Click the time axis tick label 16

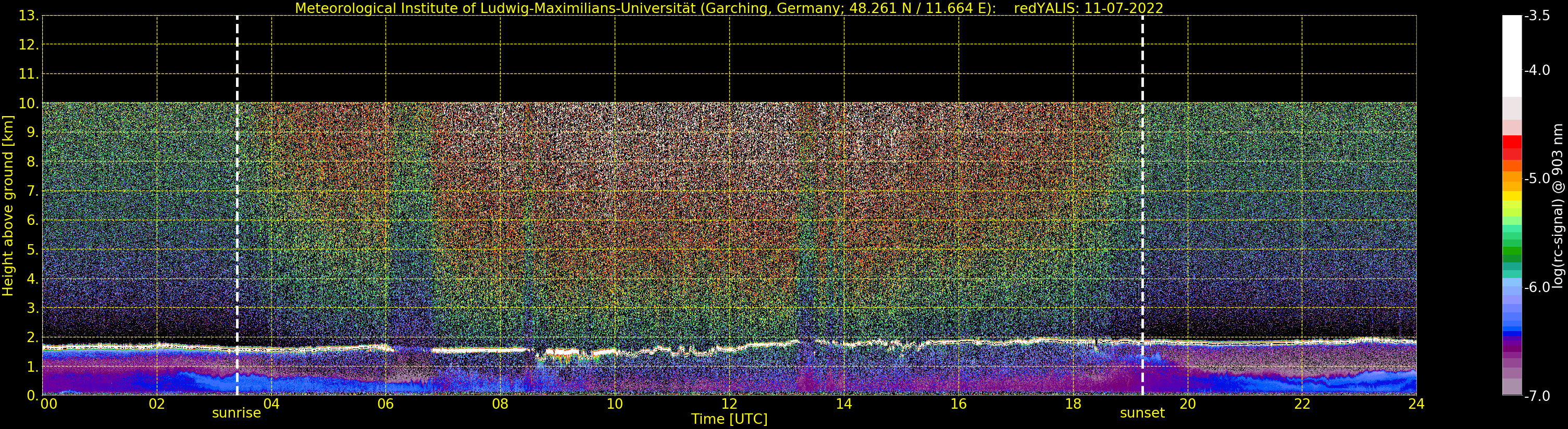coord(959,404)
